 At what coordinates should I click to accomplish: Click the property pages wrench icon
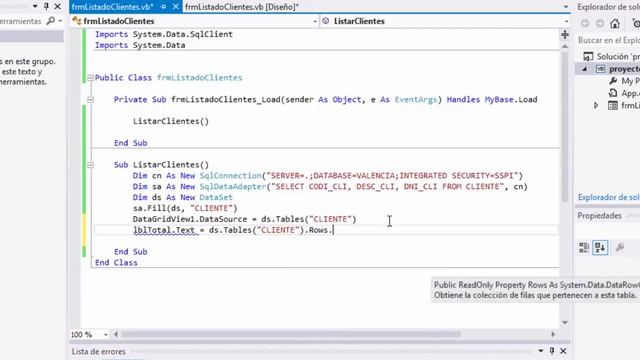click(x=620, y=247)
